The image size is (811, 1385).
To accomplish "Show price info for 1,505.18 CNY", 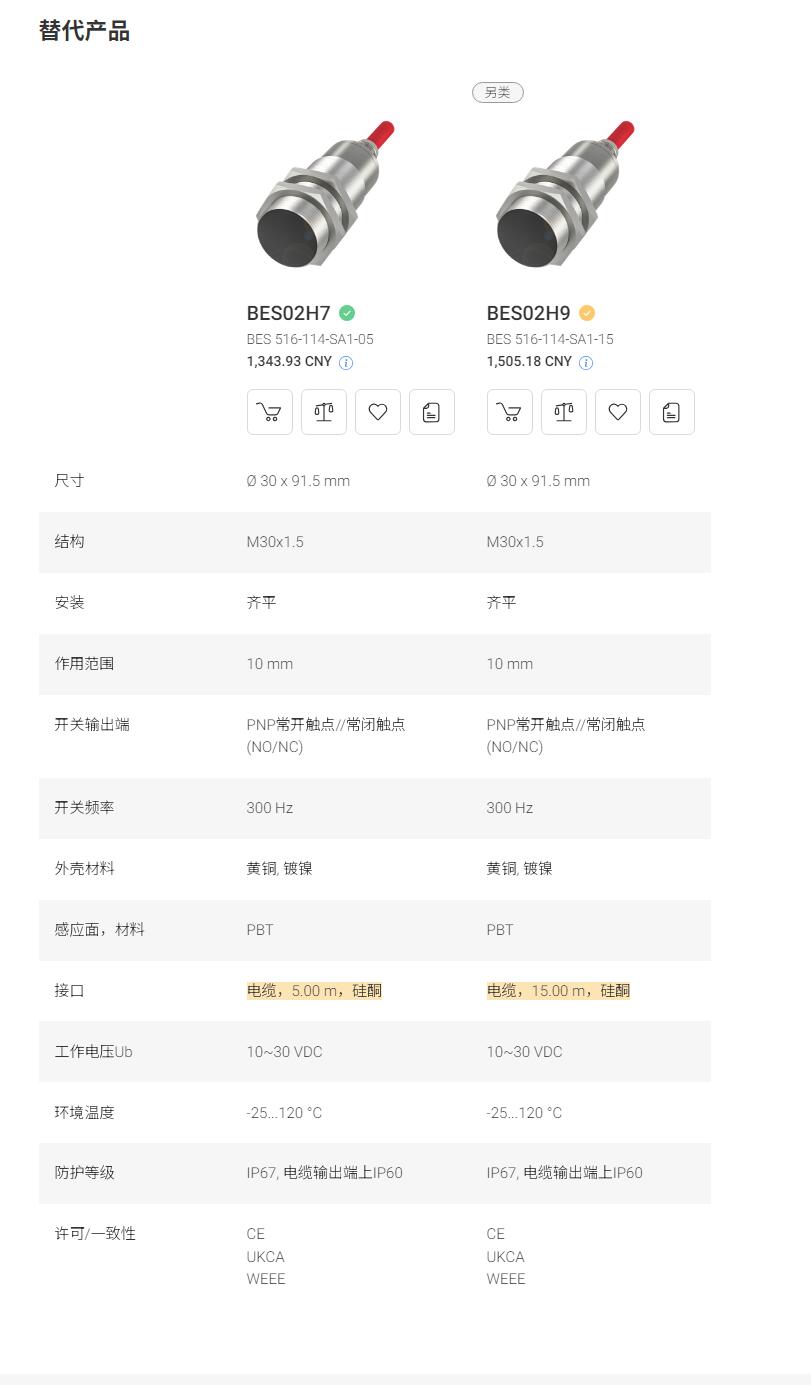I will pos(586,363).
